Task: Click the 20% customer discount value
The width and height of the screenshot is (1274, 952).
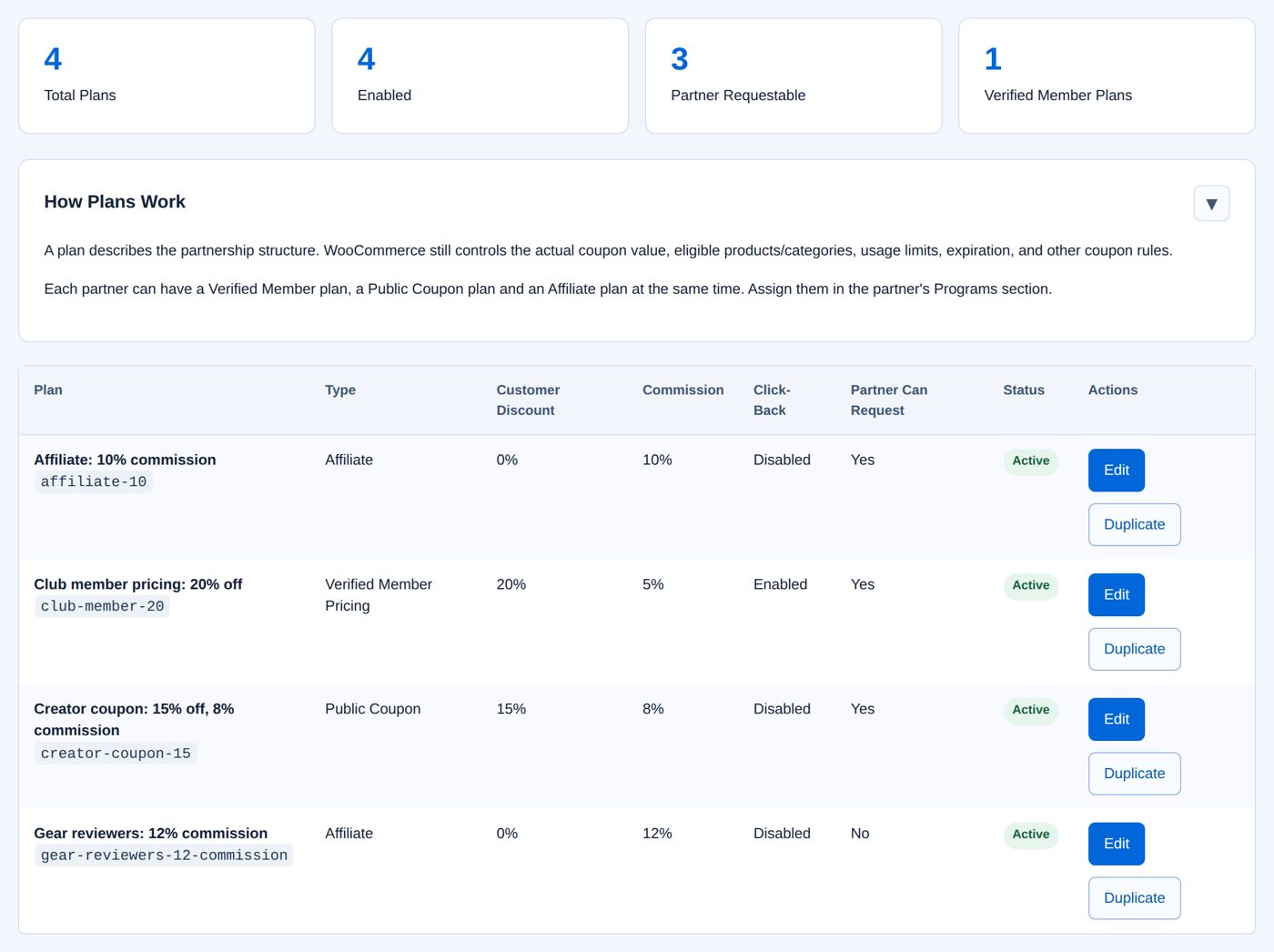Action: coord(511,584)
